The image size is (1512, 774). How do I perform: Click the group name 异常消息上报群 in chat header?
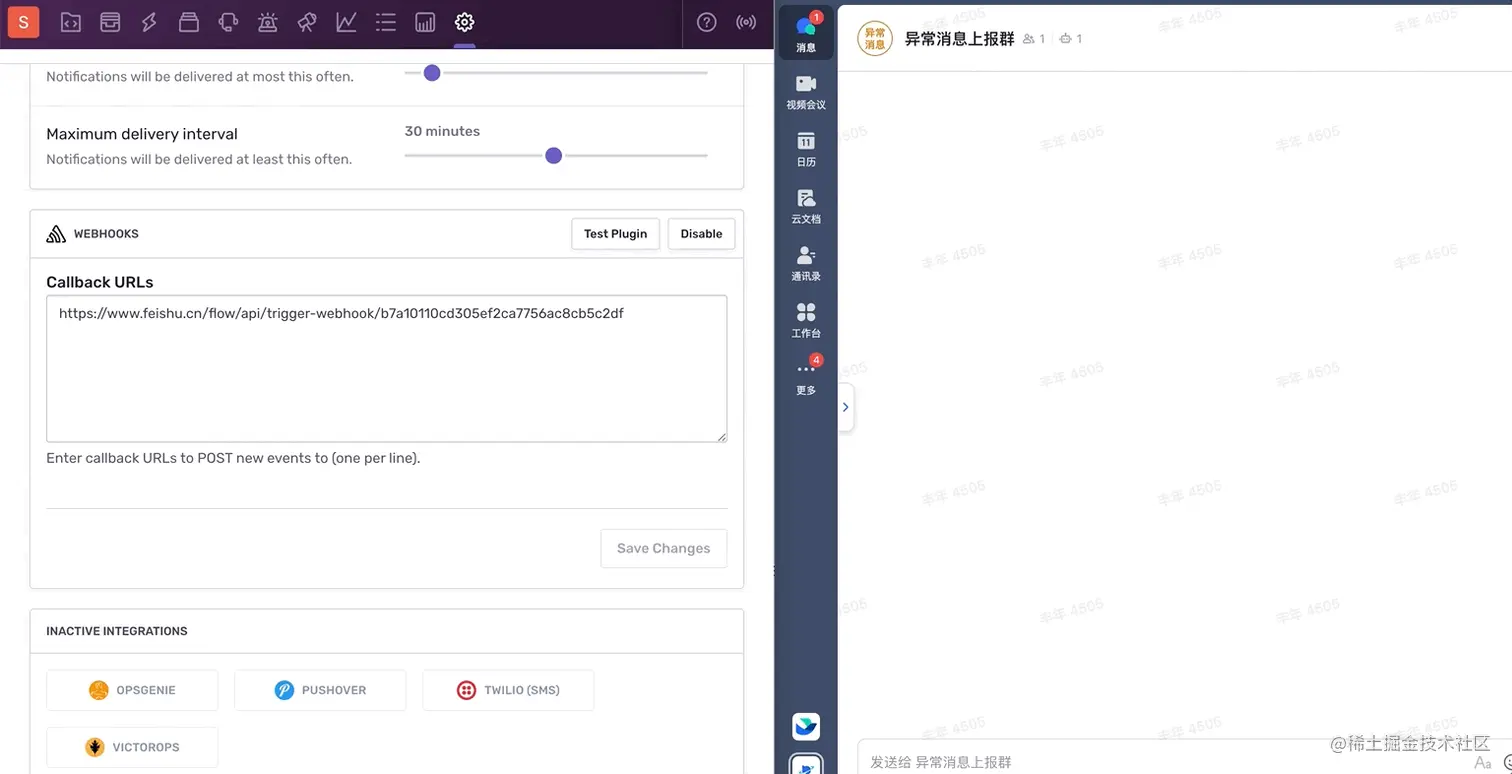tap(959, 39)
